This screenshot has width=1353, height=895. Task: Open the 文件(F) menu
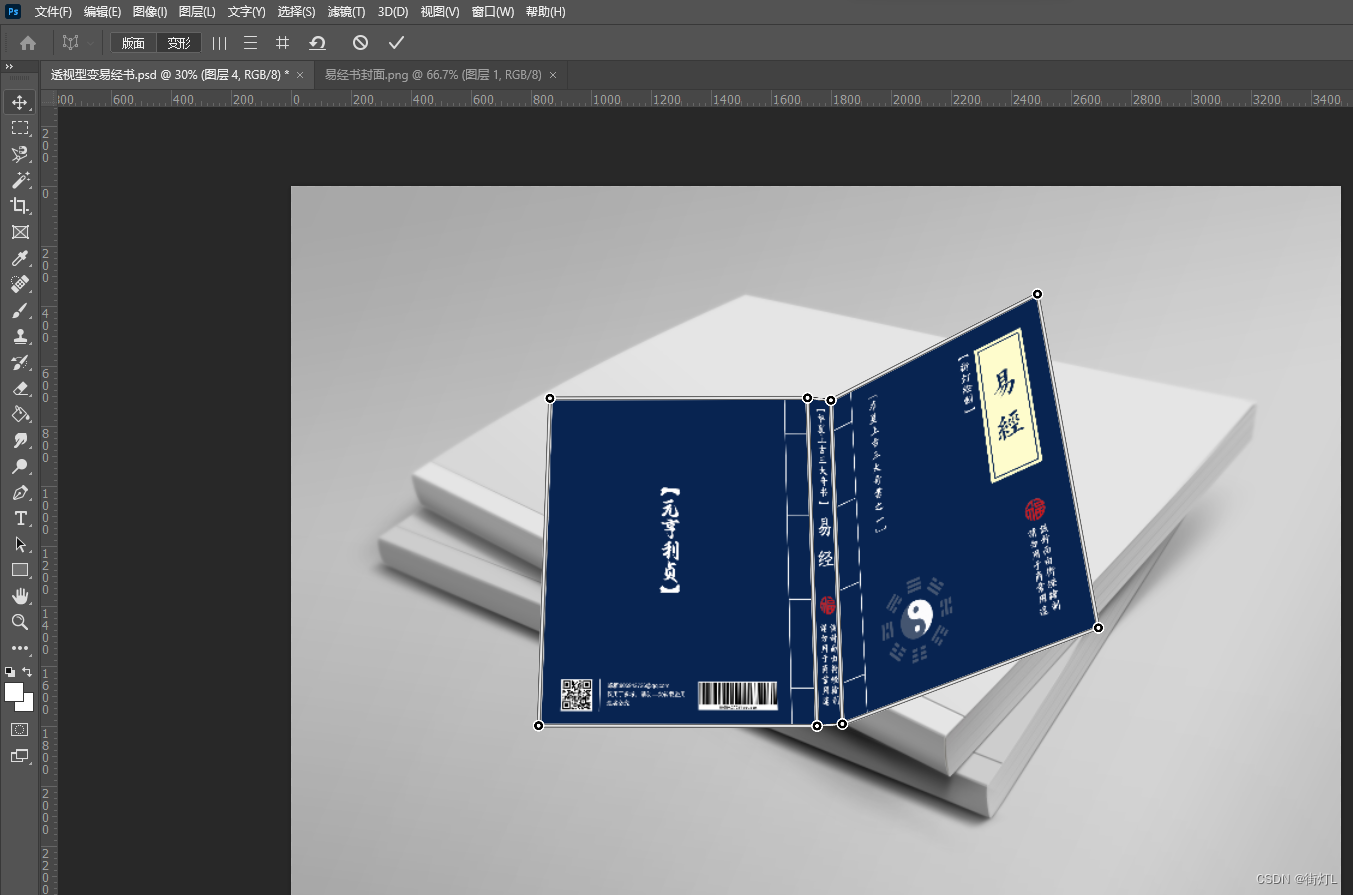tap(53, 12)
